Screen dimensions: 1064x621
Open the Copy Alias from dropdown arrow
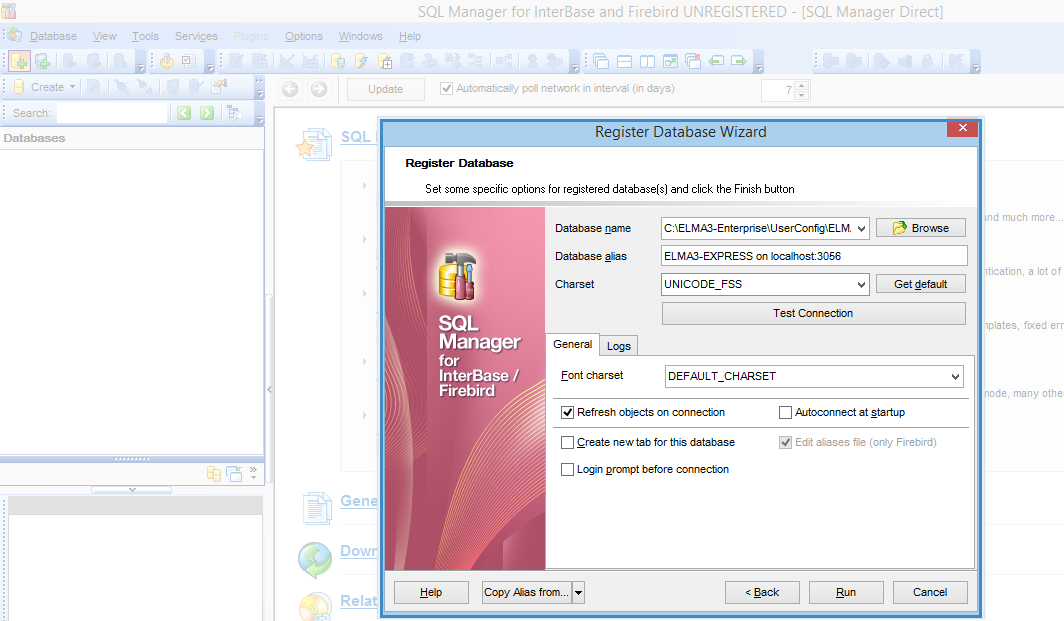[x=578, y=592]
